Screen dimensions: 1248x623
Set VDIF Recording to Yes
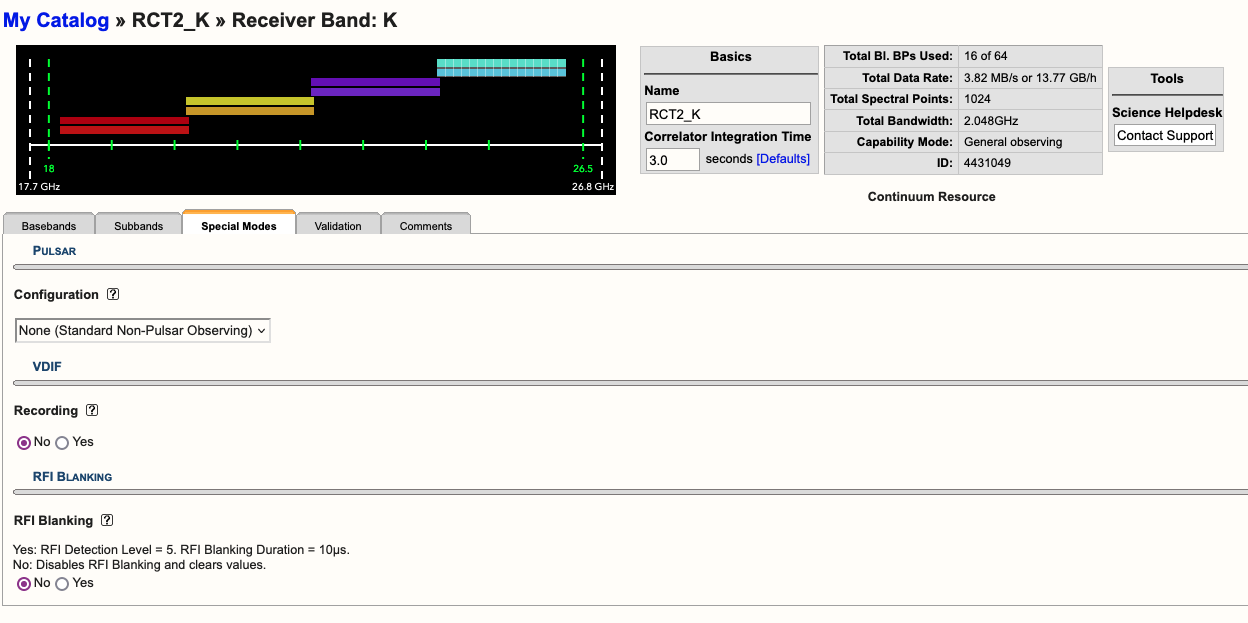[62, 443]
